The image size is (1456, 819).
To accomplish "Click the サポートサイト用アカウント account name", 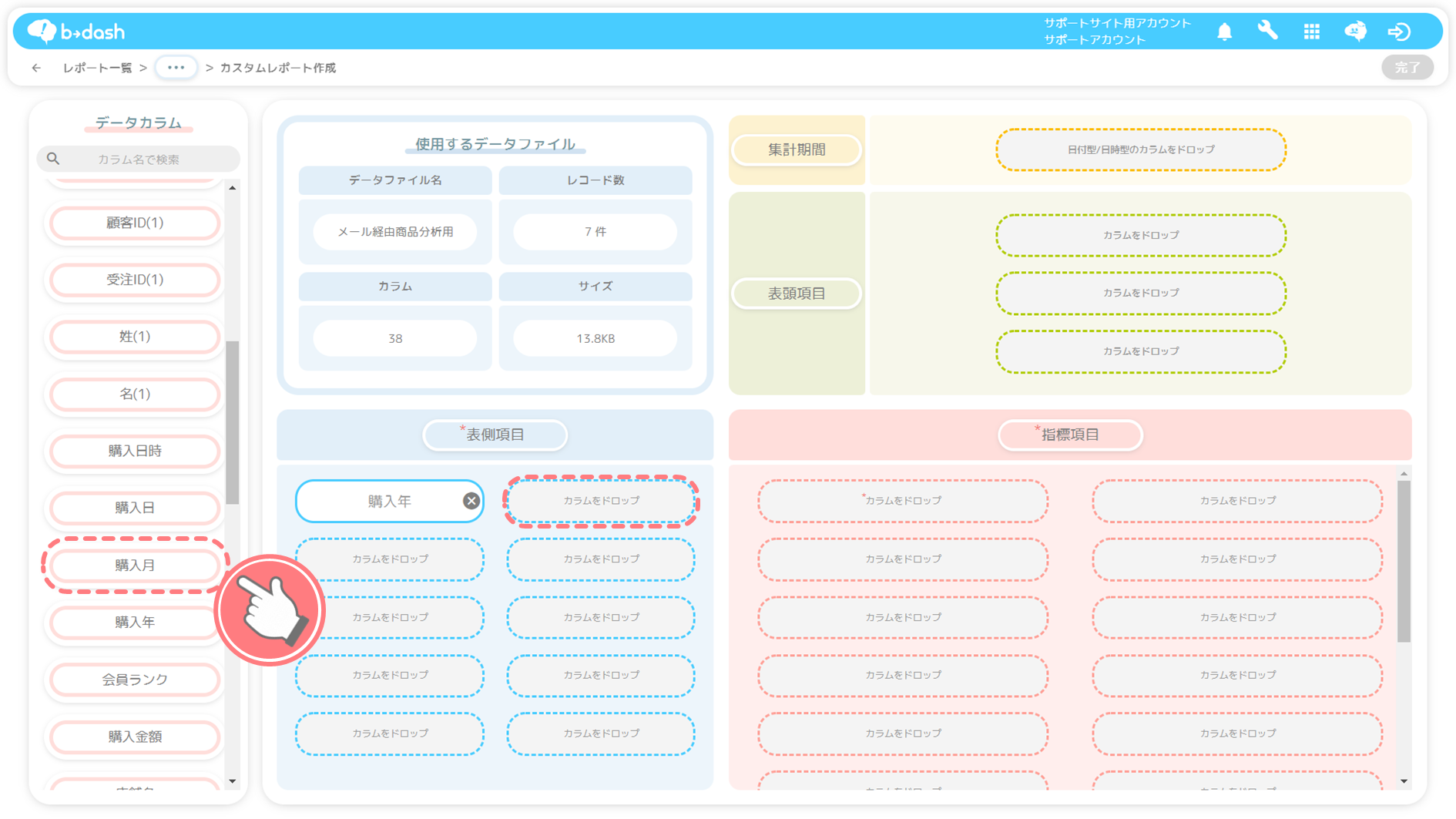I will point(1117,23).
